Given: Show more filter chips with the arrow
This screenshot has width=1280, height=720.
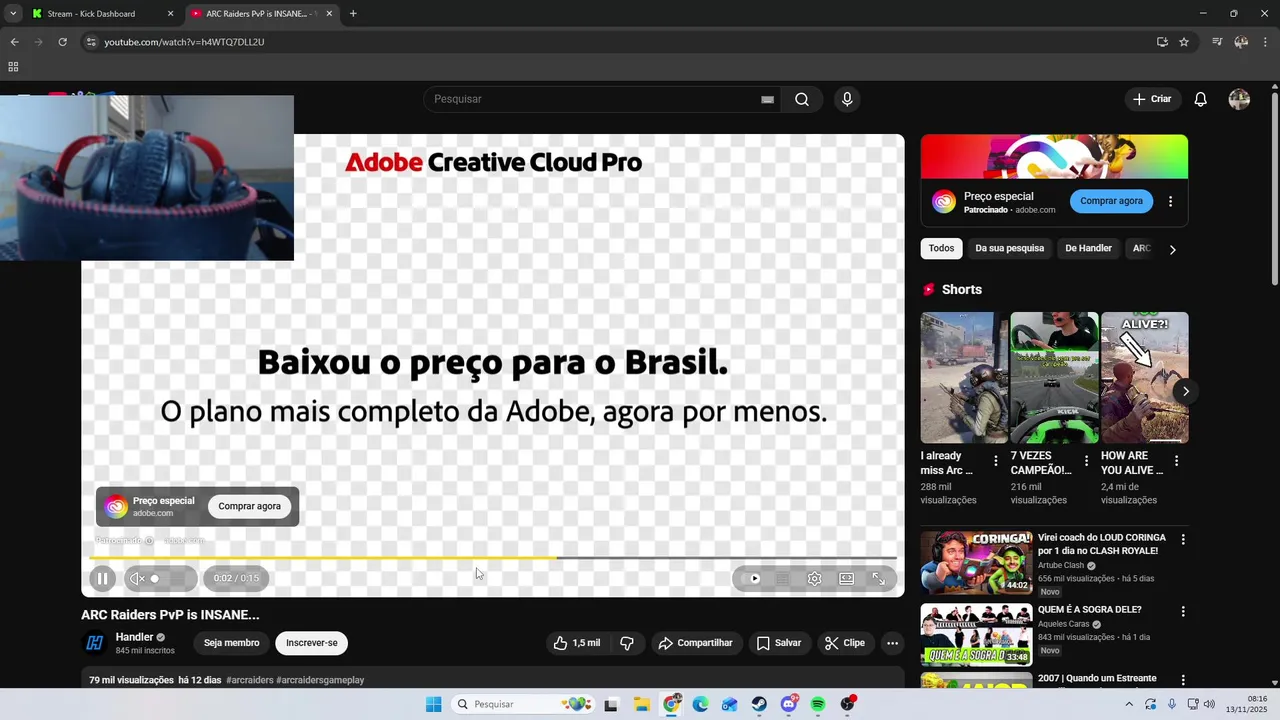Looking at the screenshot, I should pyautogui.click(x=1173, y=249).
